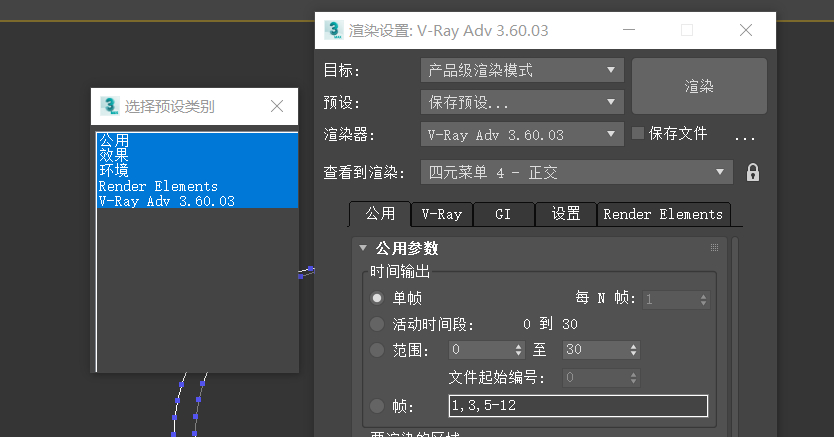Select V-Ray Adv 3.60.03 in preset category list

(197, 201)
